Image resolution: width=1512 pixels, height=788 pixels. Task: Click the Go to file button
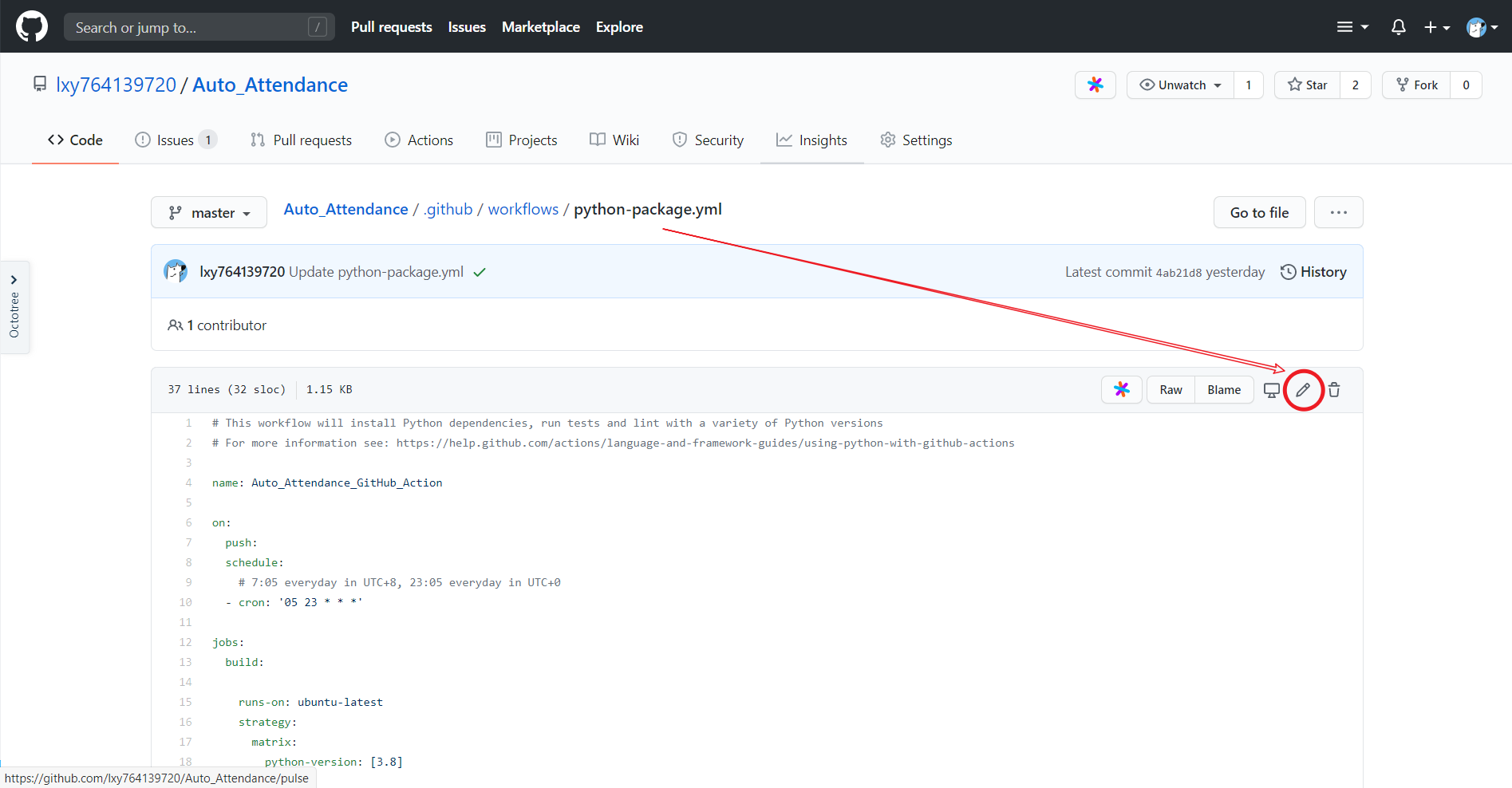pyautogui.click(x=1260, y=212)
